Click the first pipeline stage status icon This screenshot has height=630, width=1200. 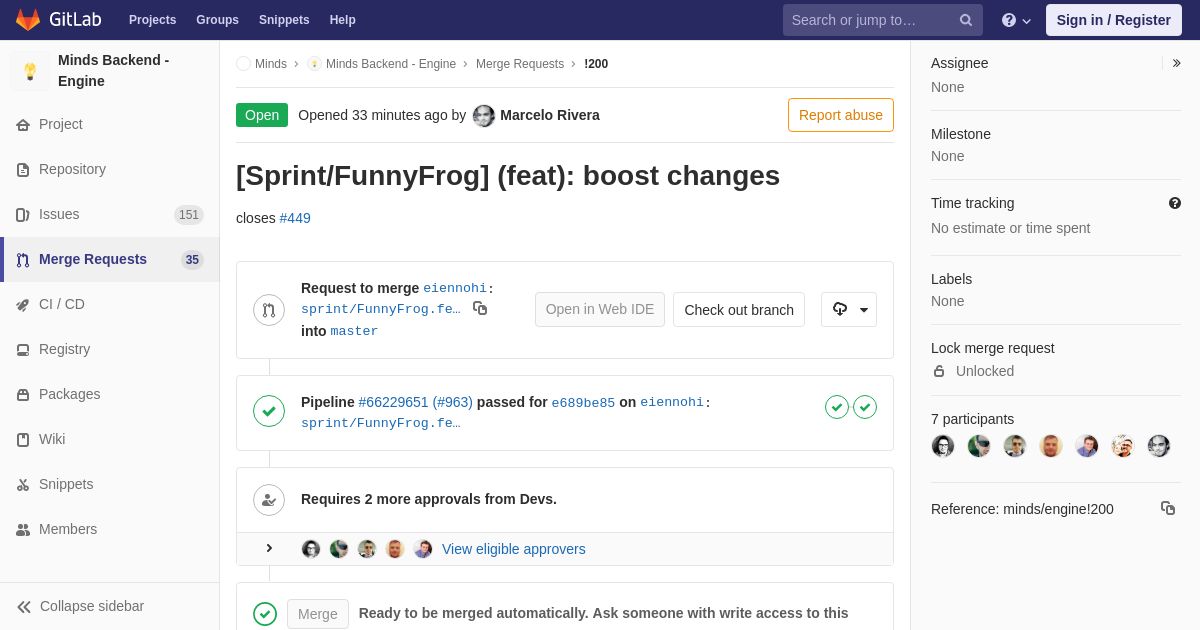(x=837, y=407)
